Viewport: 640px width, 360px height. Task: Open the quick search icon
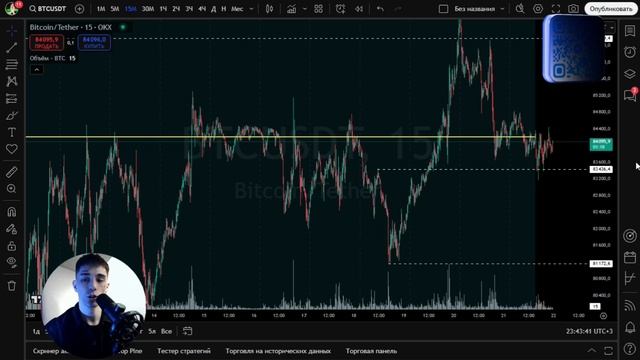520,9
